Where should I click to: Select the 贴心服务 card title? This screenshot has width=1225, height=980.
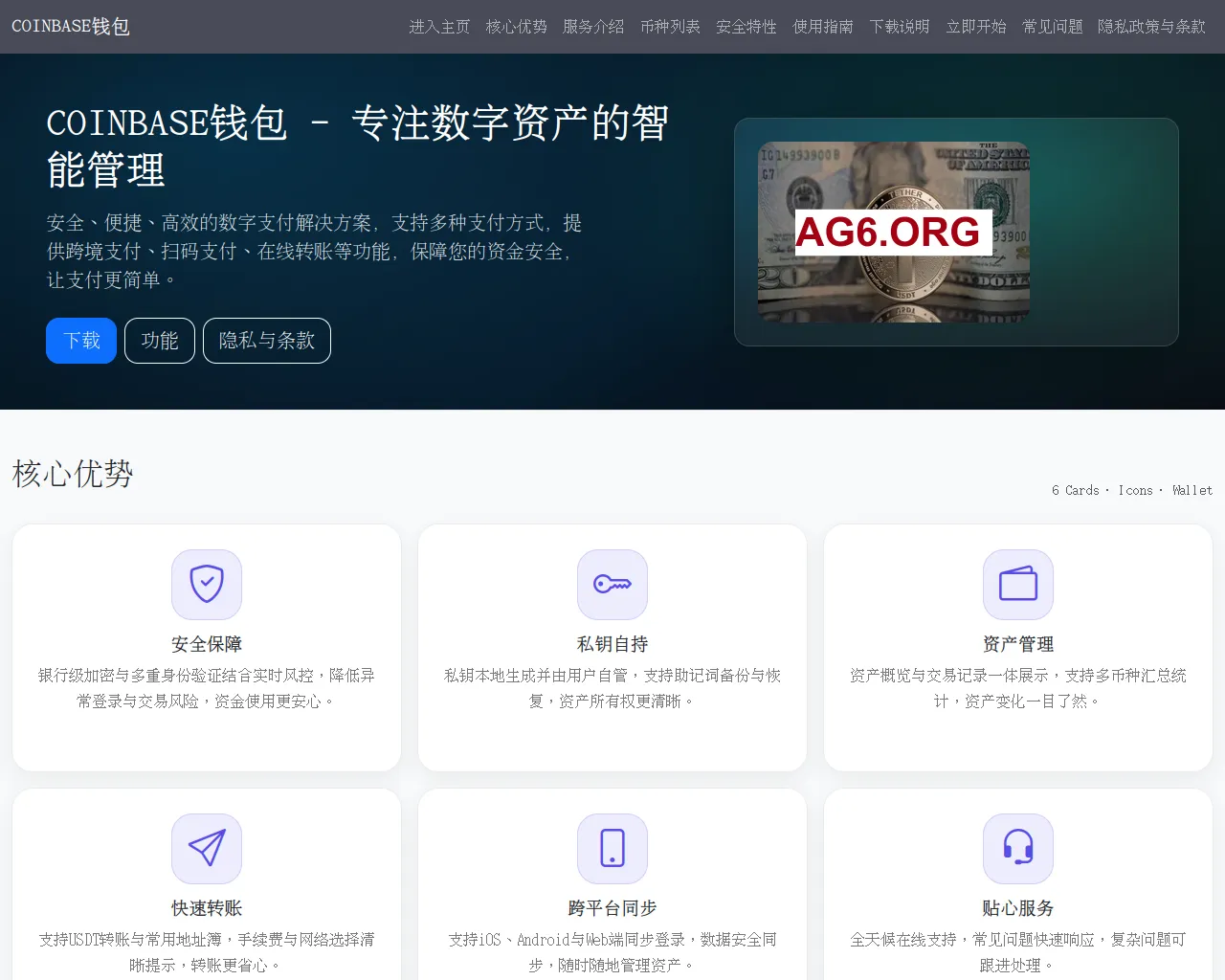(x=1018, y=908)
